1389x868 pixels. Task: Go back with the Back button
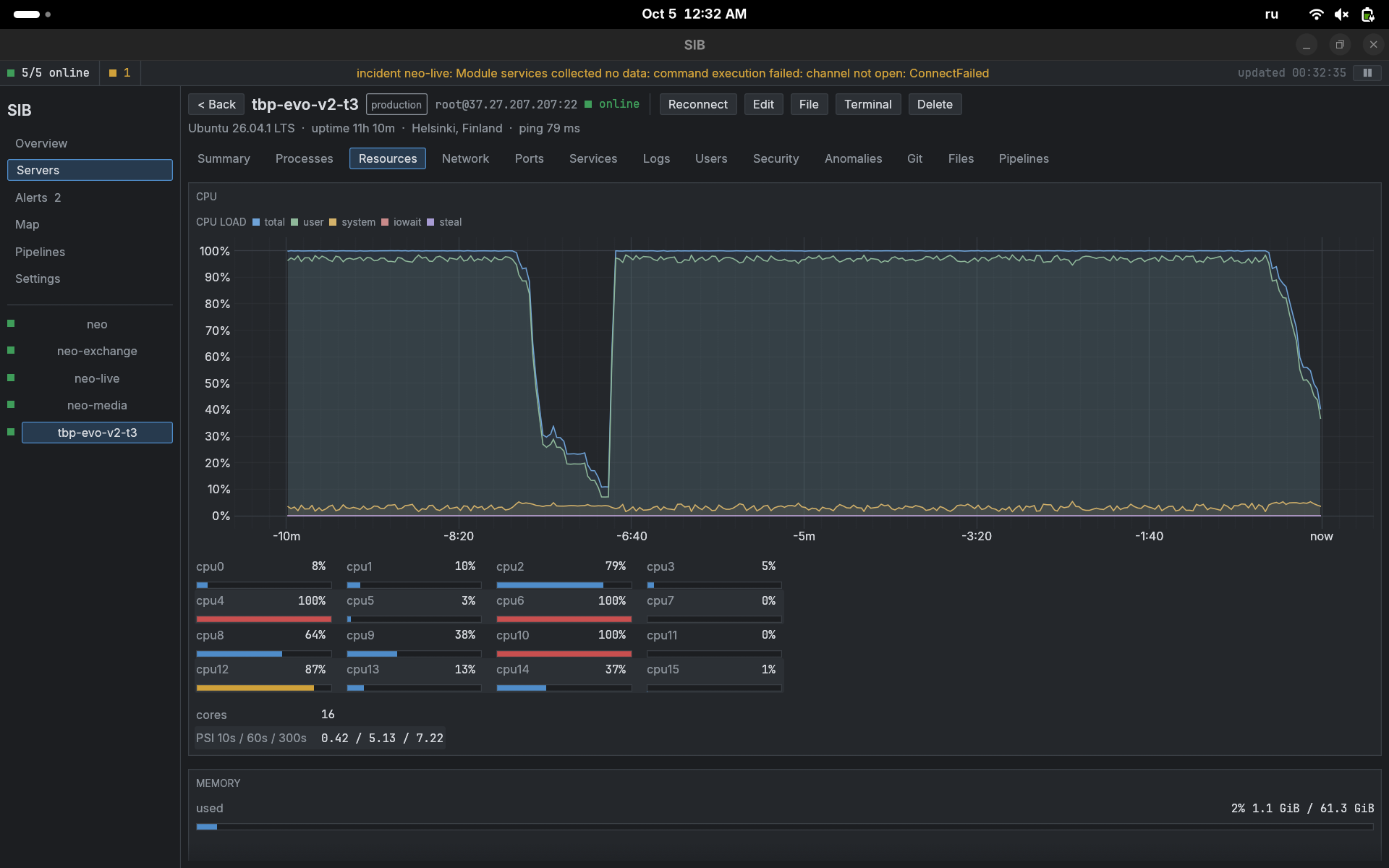[216, 104]
